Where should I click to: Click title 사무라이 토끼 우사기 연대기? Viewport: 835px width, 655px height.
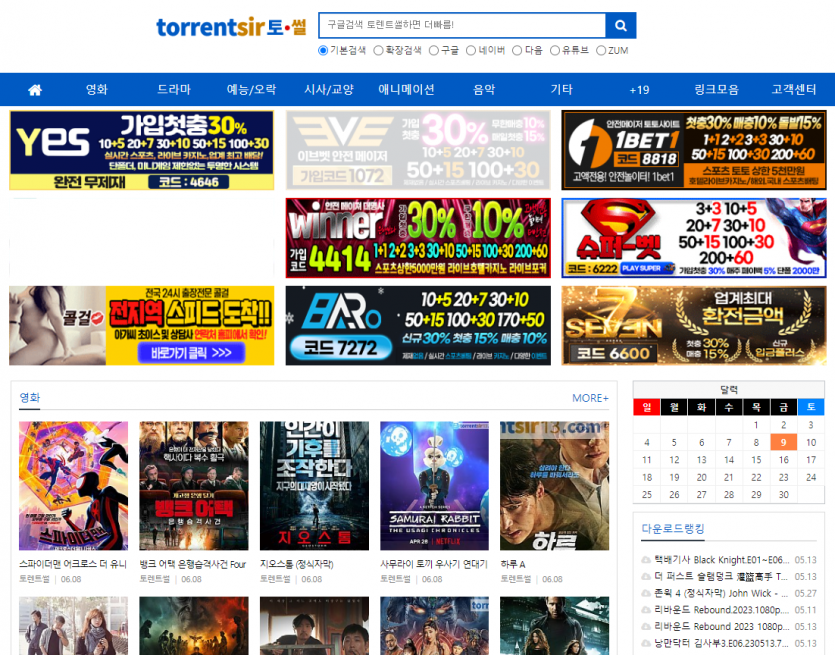[434, 564]
